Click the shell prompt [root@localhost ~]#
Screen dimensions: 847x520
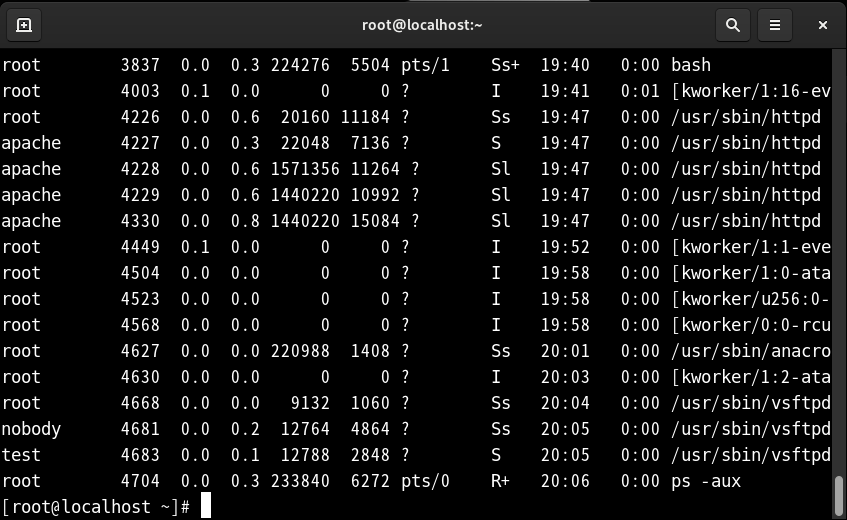tap(96, 507)
